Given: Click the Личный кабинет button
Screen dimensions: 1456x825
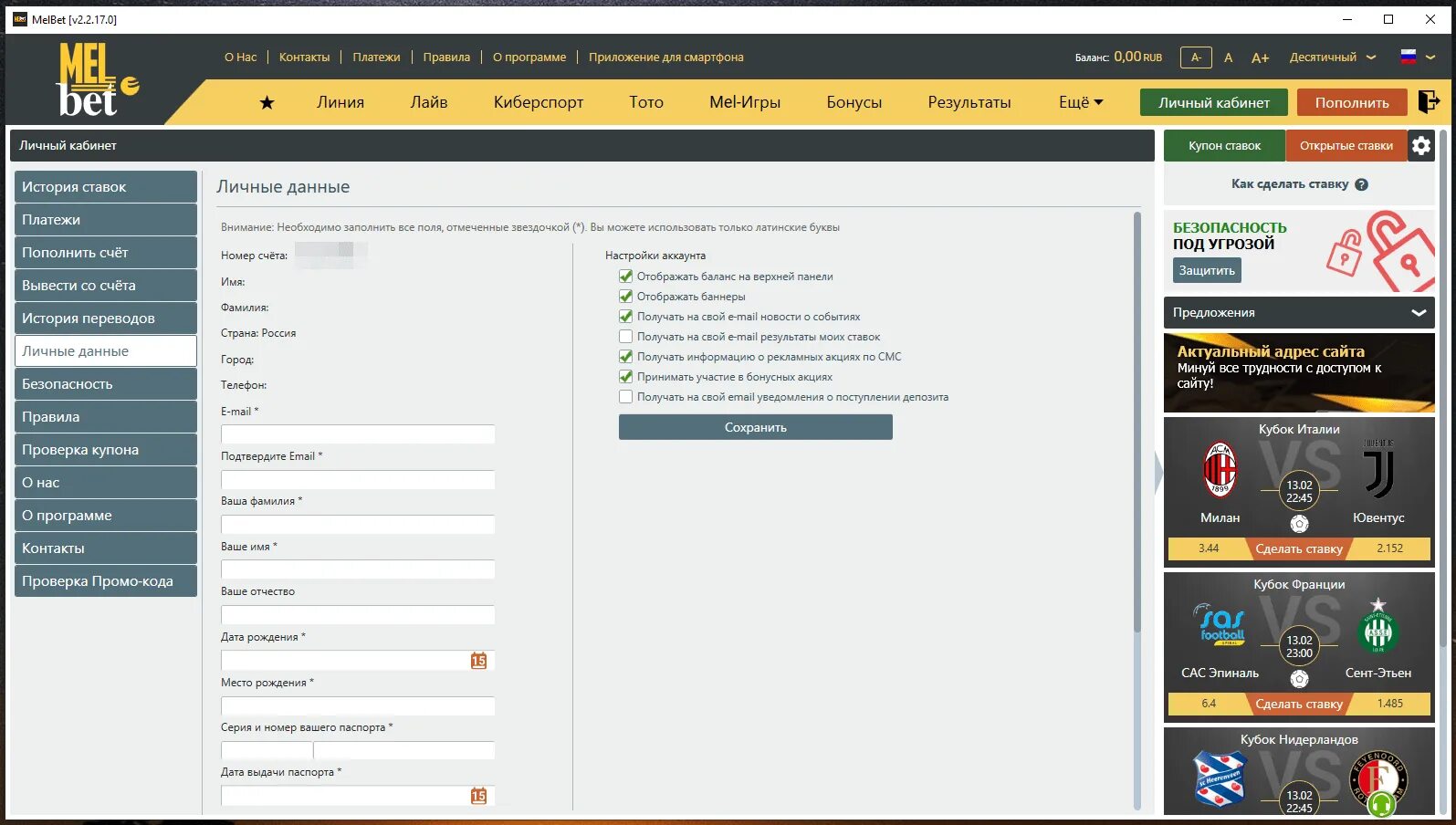Looking at the screenshot, I should (1214, 102).
